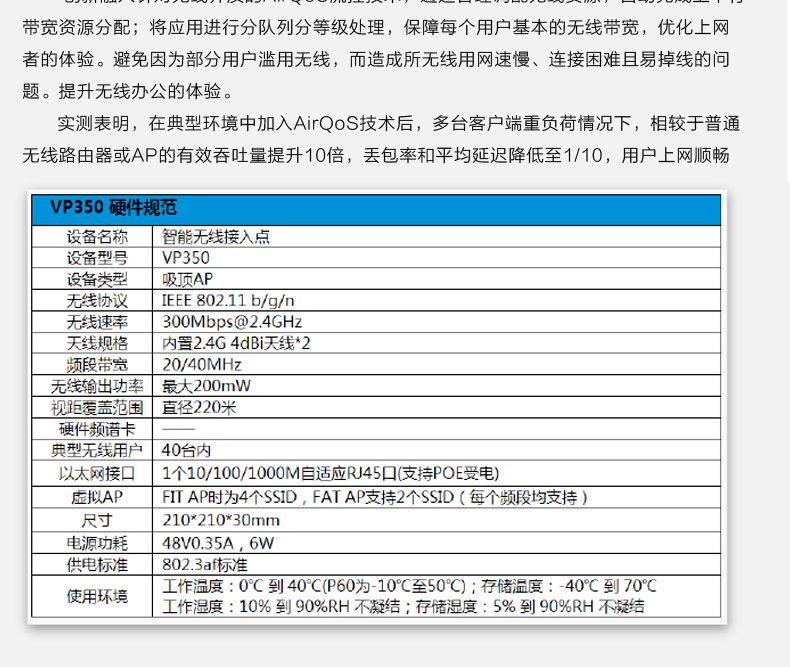
Task: Click the 20/40MHz value
Action: (202, 364)
